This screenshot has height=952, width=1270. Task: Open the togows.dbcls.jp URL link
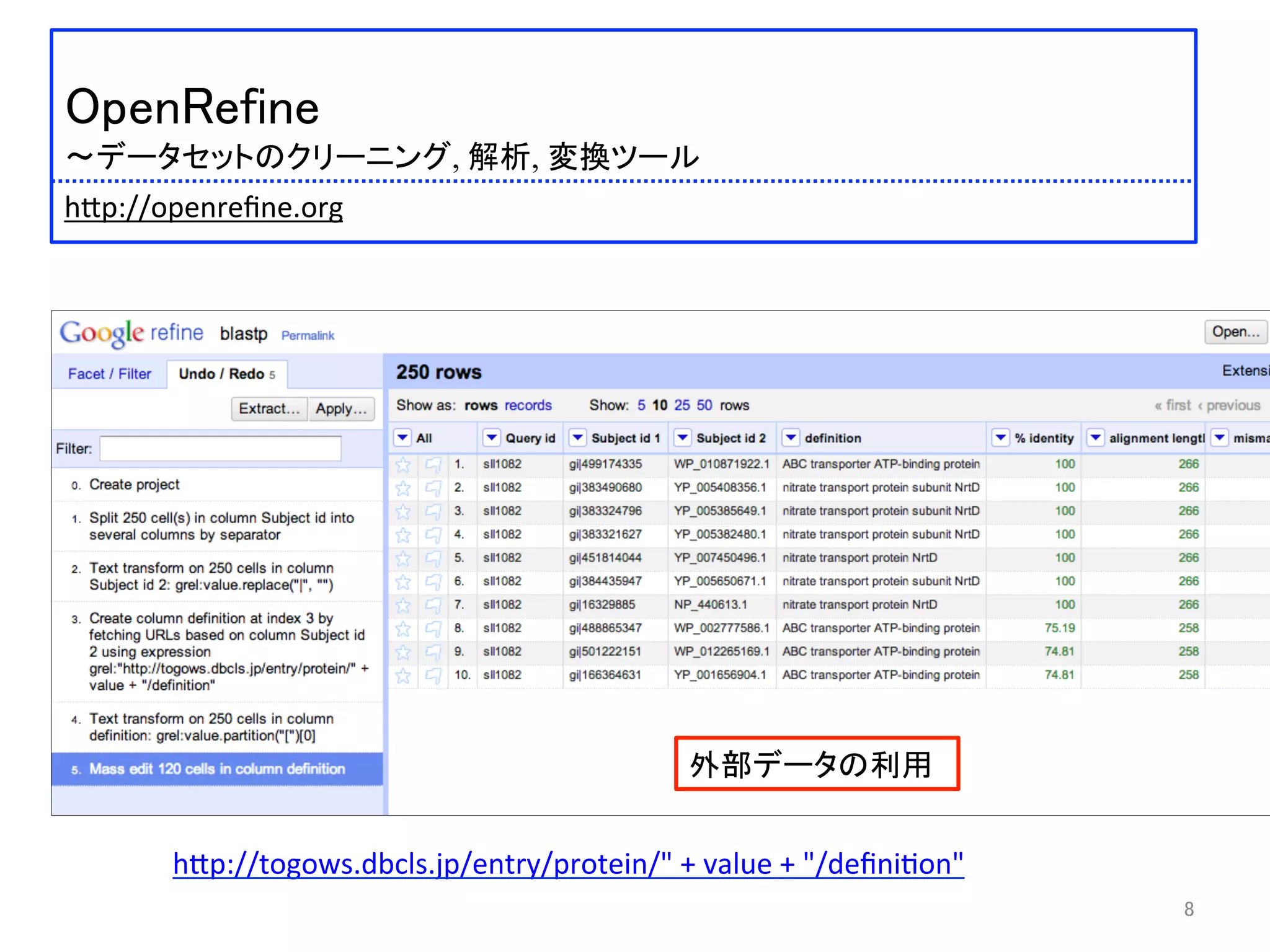tap(568, 863)
